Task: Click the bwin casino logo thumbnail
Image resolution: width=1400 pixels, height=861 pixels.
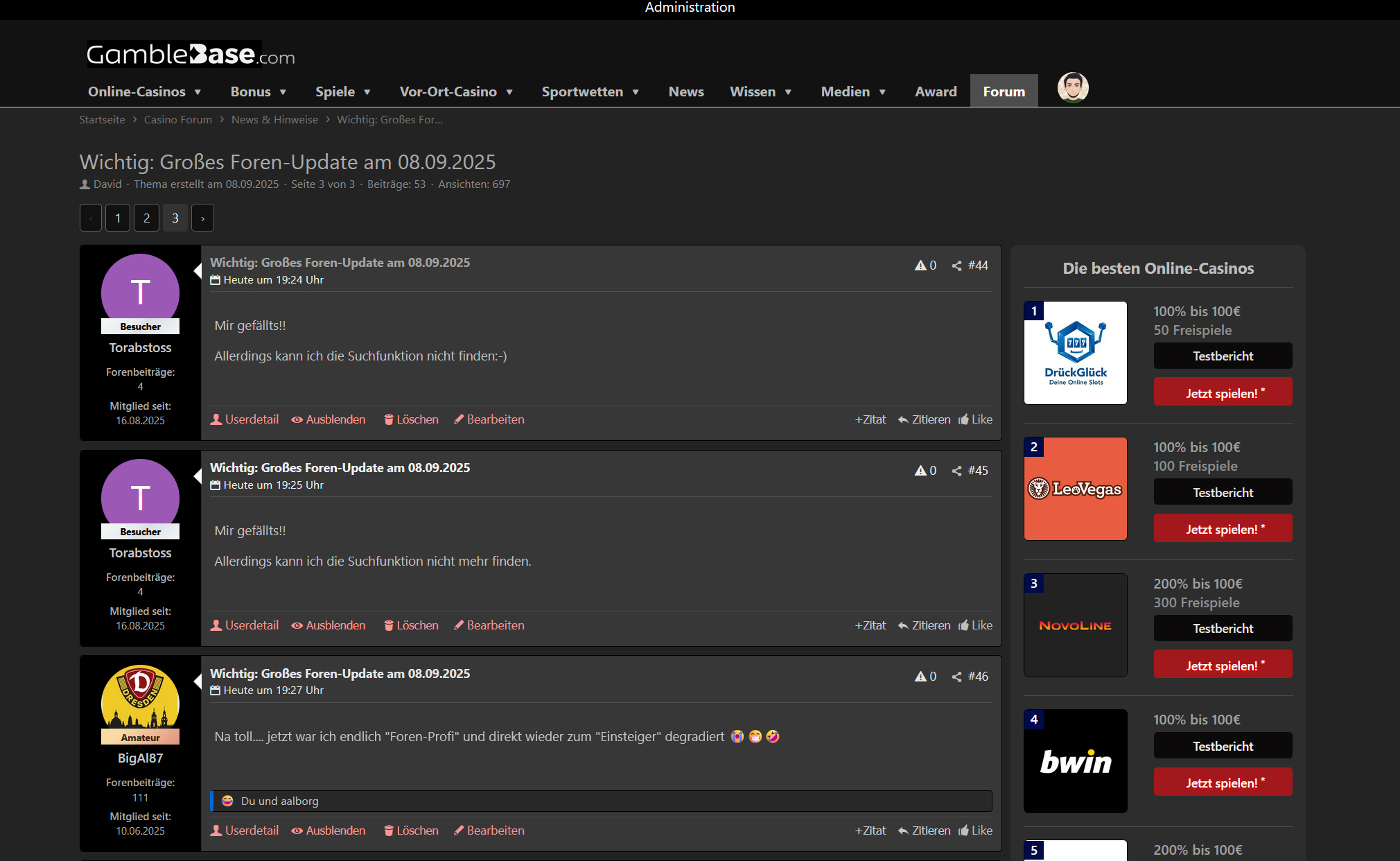Action: 1075,761
